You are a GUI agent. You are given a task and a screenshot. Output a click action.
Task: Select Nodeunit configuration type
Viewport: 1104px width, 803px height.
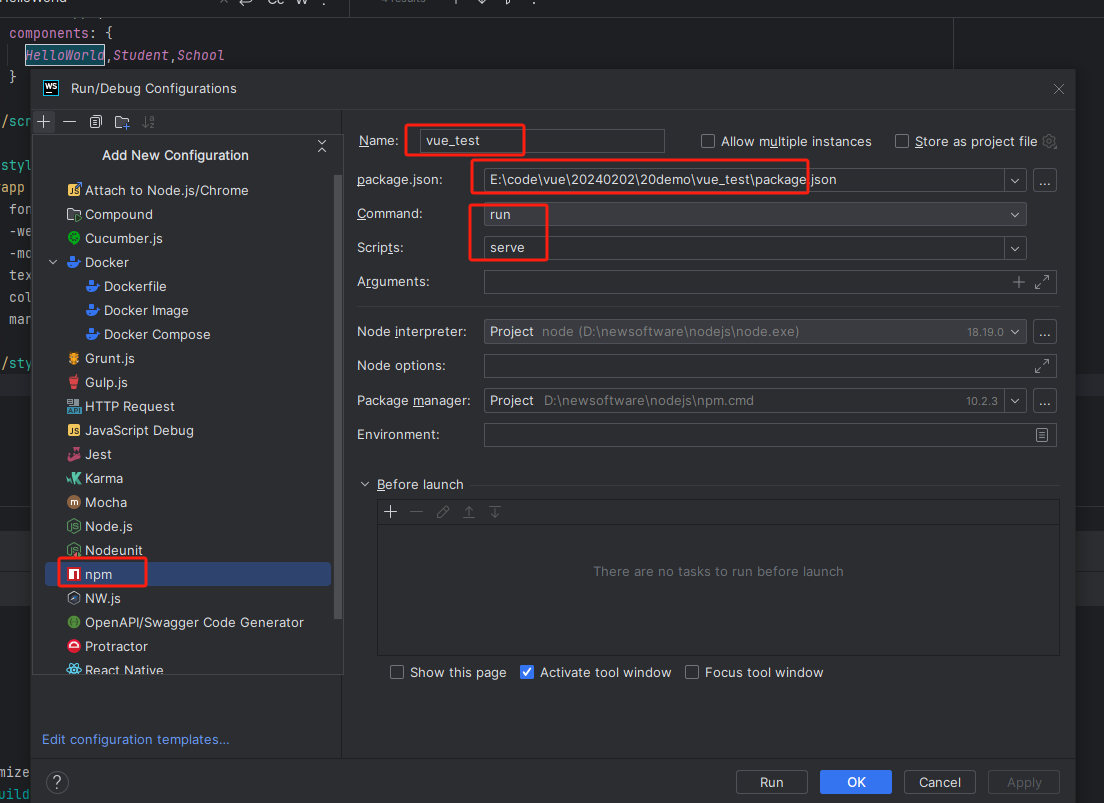(x=113, y=550)
